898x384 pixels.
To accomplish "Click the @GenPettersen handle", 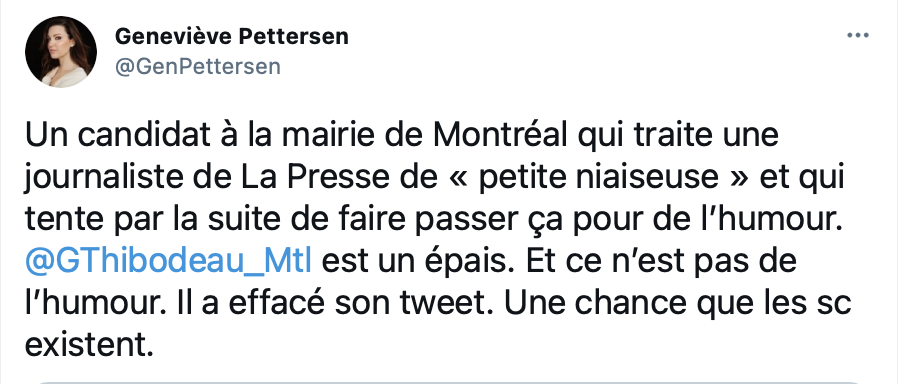I will pos(198,66).
